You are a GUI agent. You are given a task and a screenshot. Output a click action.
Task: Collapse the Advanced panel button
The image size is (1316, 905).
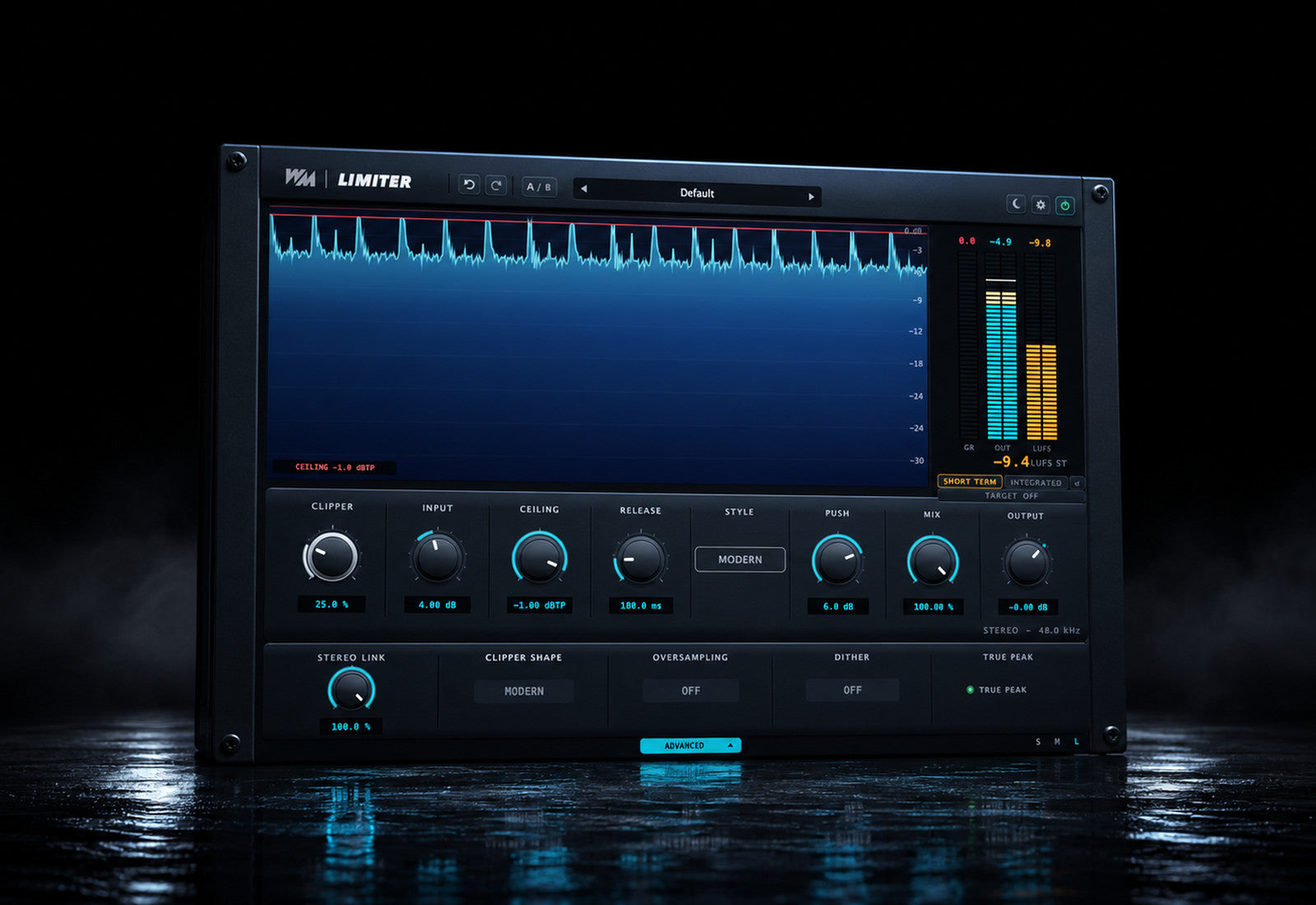[691, 745]
